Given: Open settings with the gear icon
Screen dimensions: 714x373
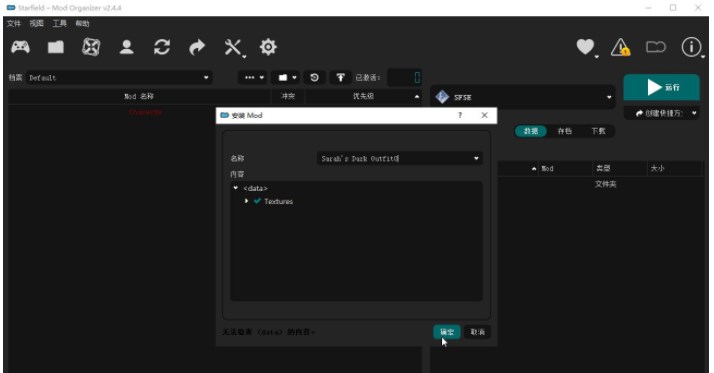Looking at the screenshot, I should point(268,47).
